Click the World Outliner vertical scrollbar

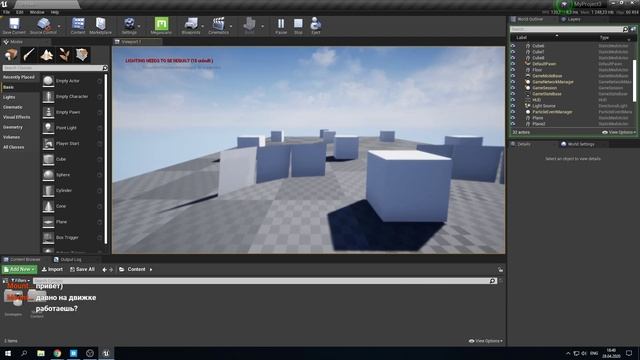(634, 80)
